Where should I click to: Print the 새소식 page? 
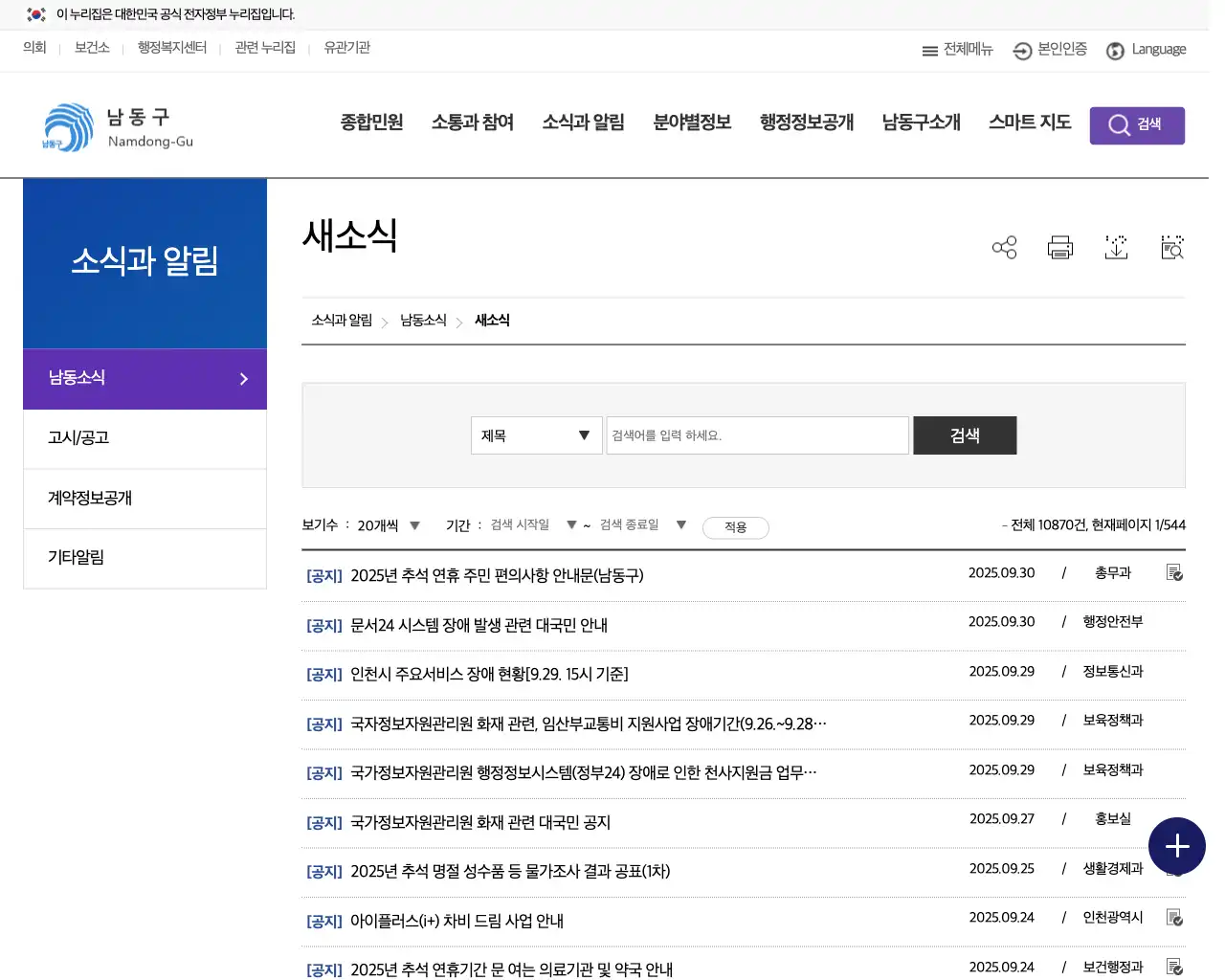tap(1059, 247)
